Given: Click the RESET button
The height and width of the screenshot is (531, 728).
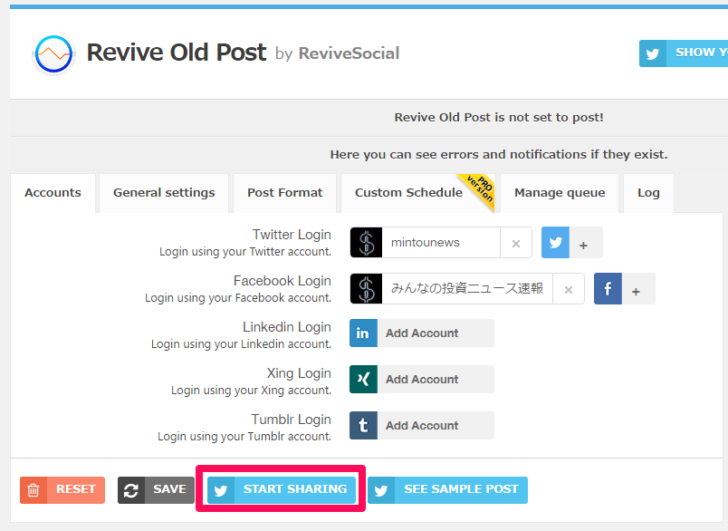Looking at the screenshot, I should click(62, 490).
